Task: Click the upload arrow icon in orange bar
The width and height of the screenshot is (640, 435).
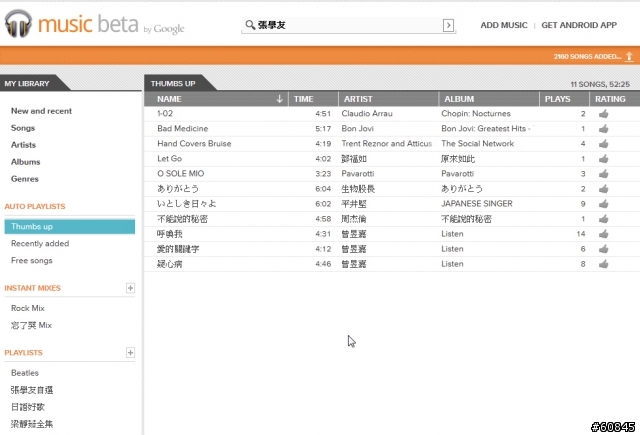Action: [x=629, y=56]
